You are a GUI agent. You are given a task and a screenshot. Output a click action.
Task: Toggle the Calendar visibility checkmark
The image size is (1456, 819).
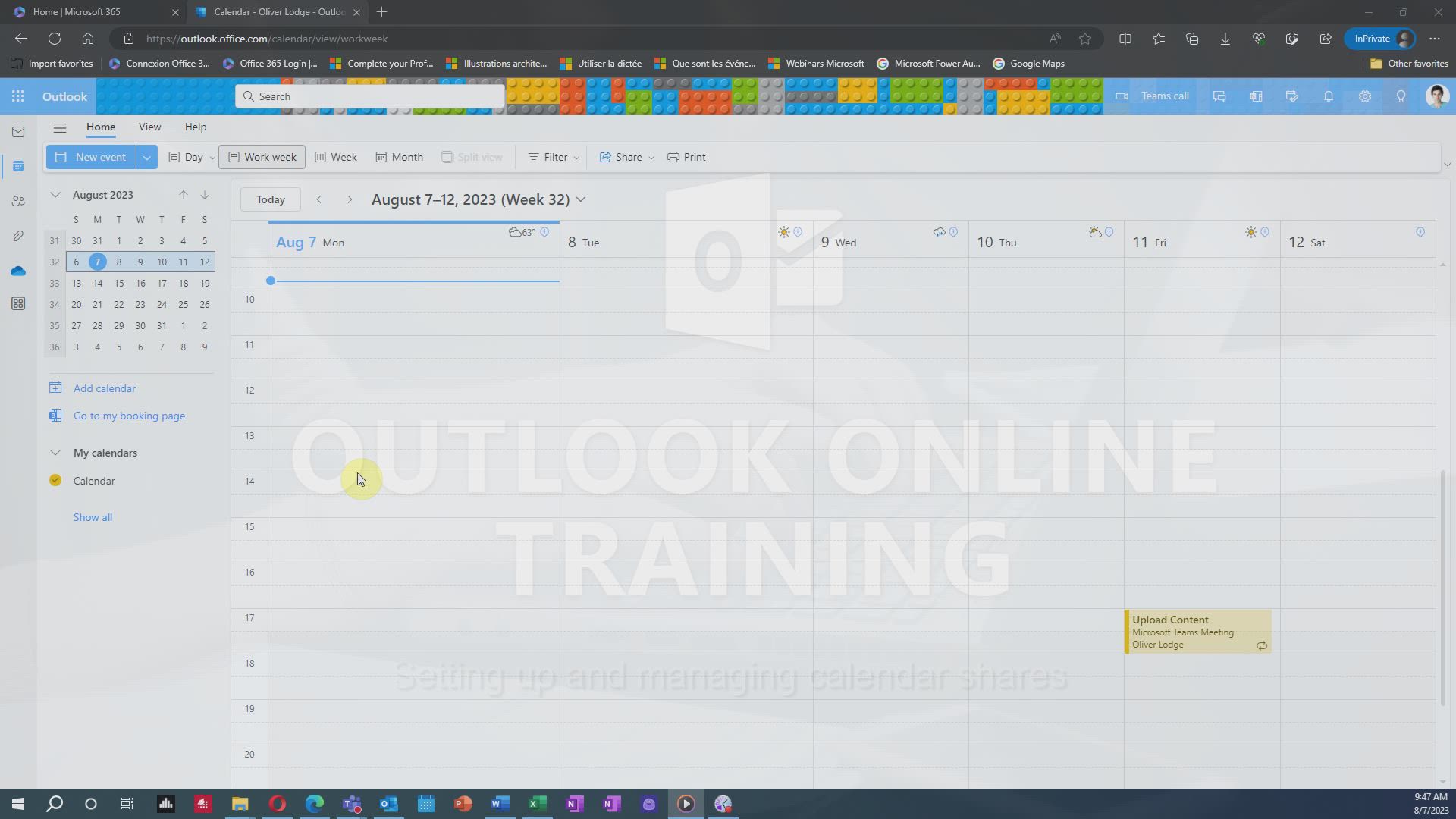coord(55,480)
